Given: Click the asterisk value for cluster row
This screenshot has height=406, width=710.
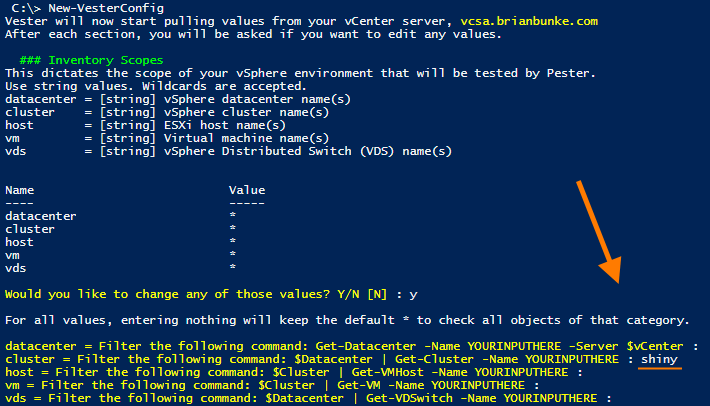Looking at the screenshot, I should tap(232, 229).
